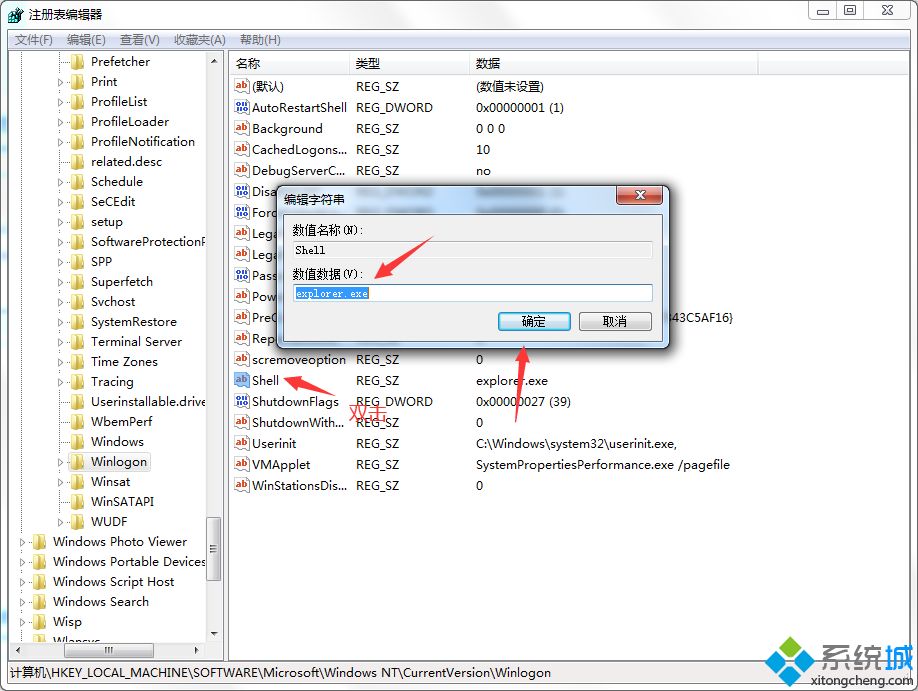Expand the Windows Portable Devices node

click(22, 562)
